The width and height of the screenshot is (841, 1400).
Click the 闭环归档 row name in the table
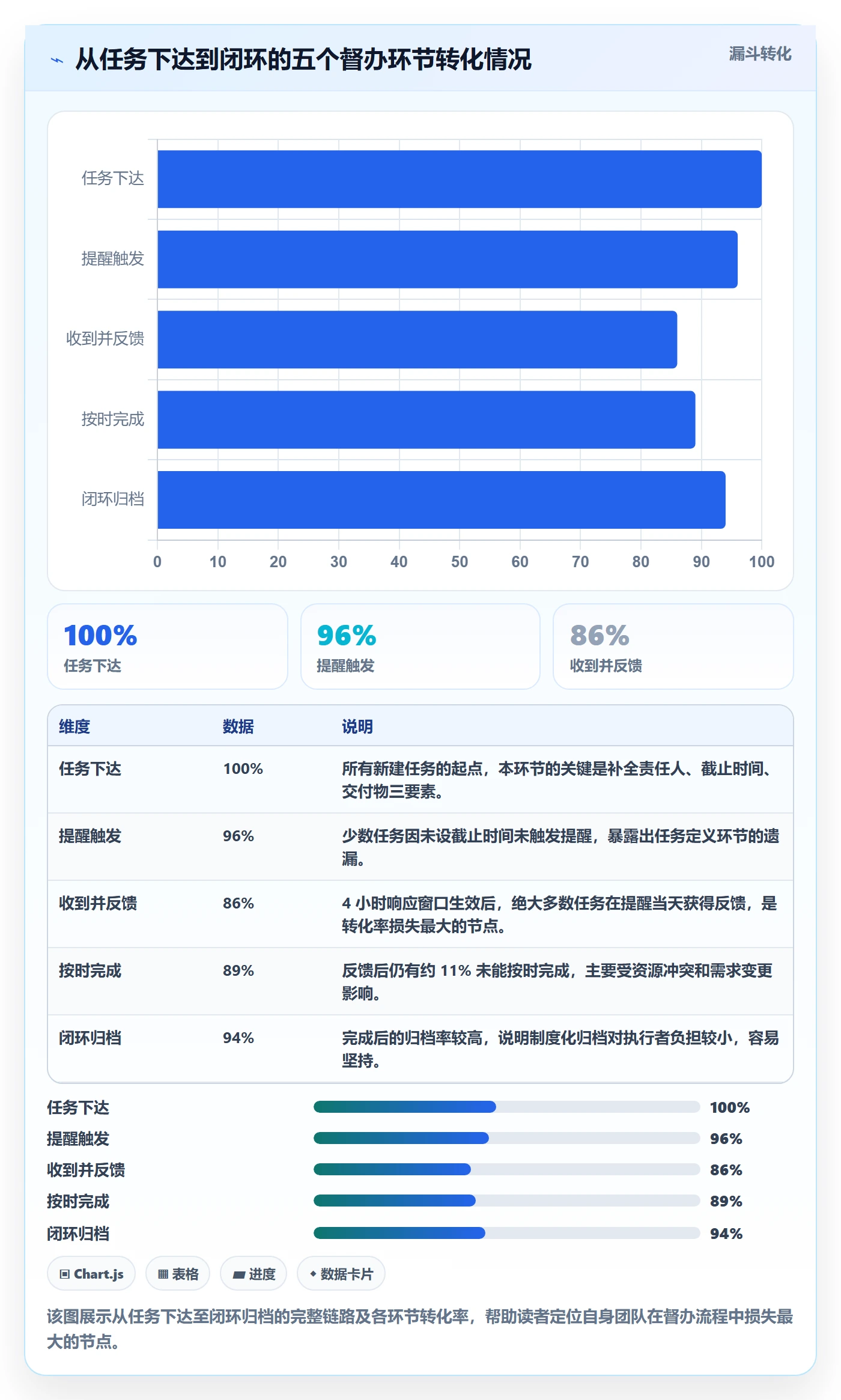[90, 1038]
